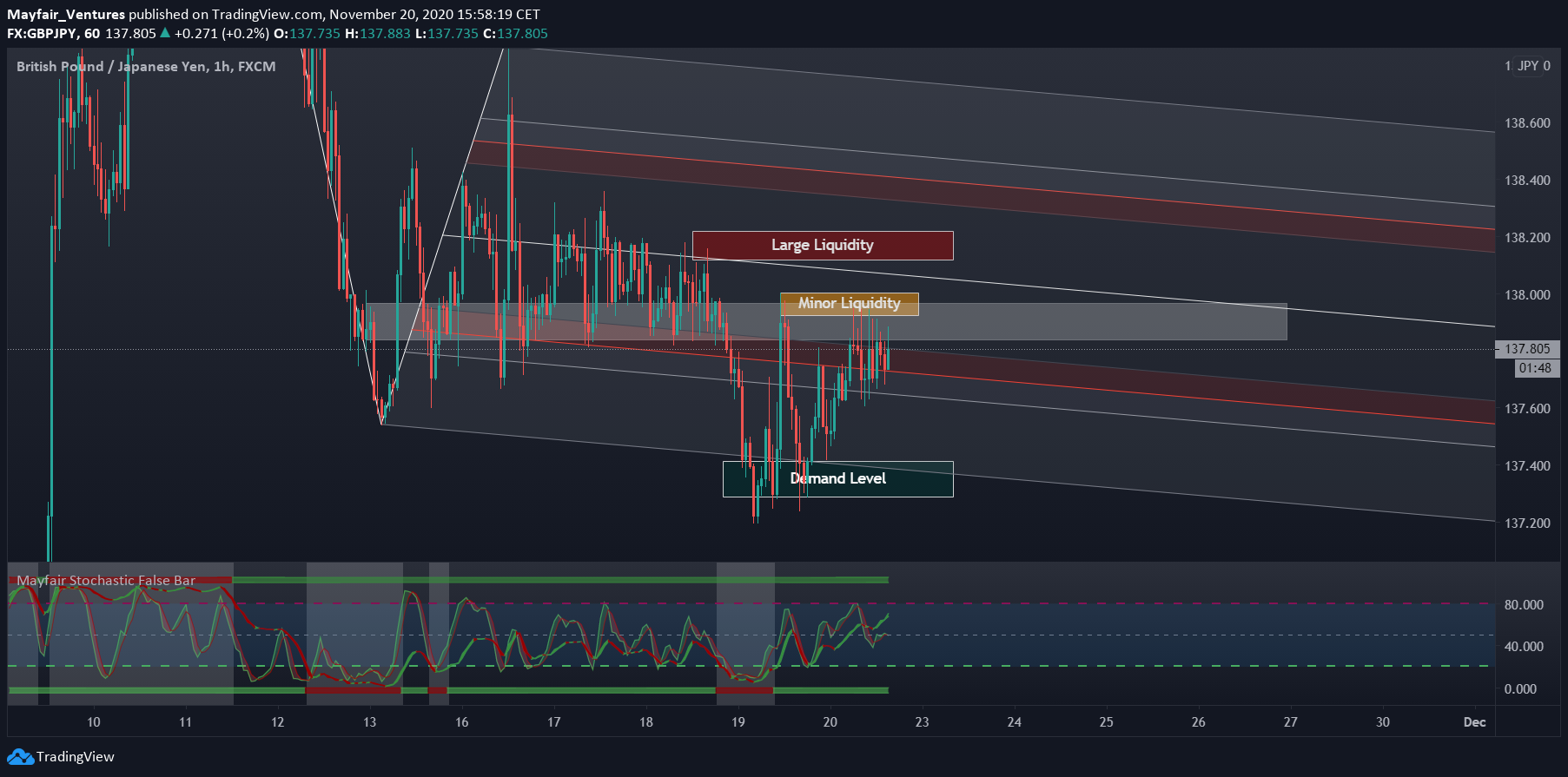Click the TradingView cloud logo icon

(20, 756)
